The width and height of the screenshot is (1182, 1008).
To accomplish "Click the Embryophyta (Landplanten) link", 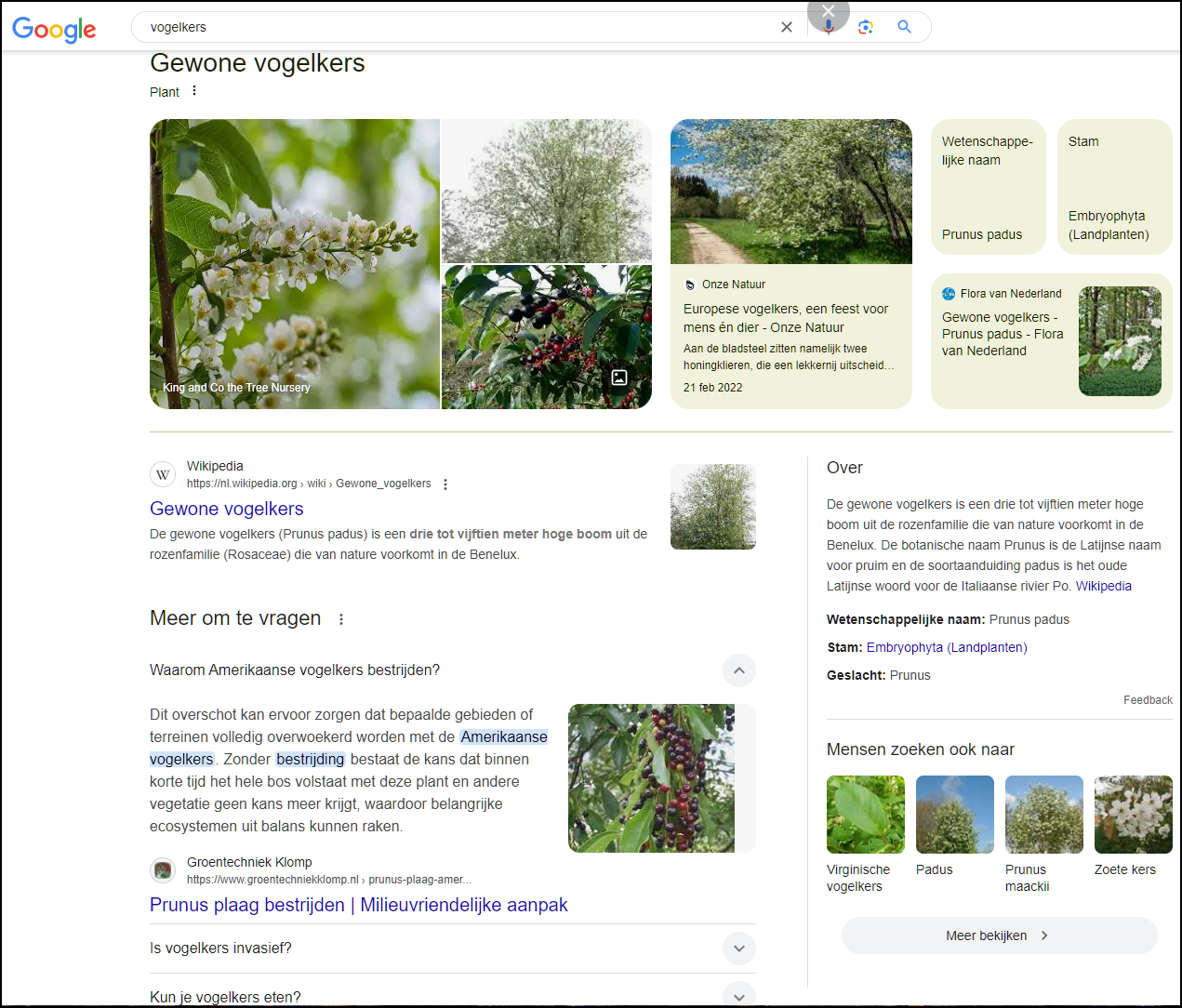I will [x=946, y=647].
